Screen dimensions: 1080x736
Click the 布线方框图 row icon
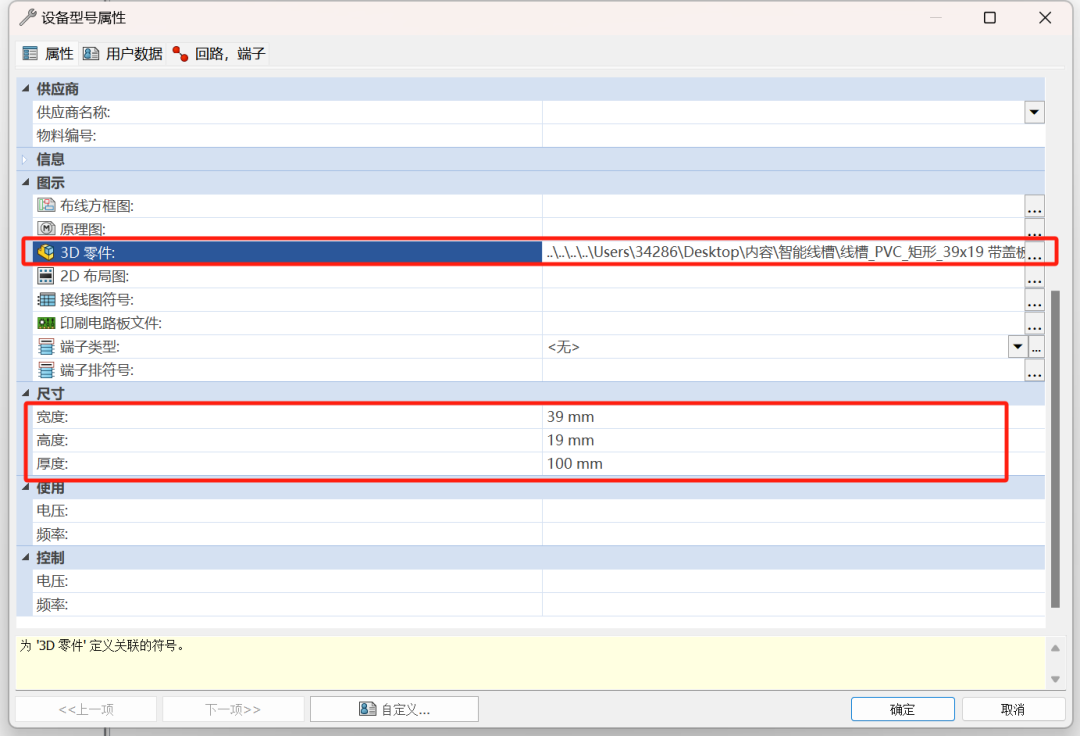click(46, 206)
